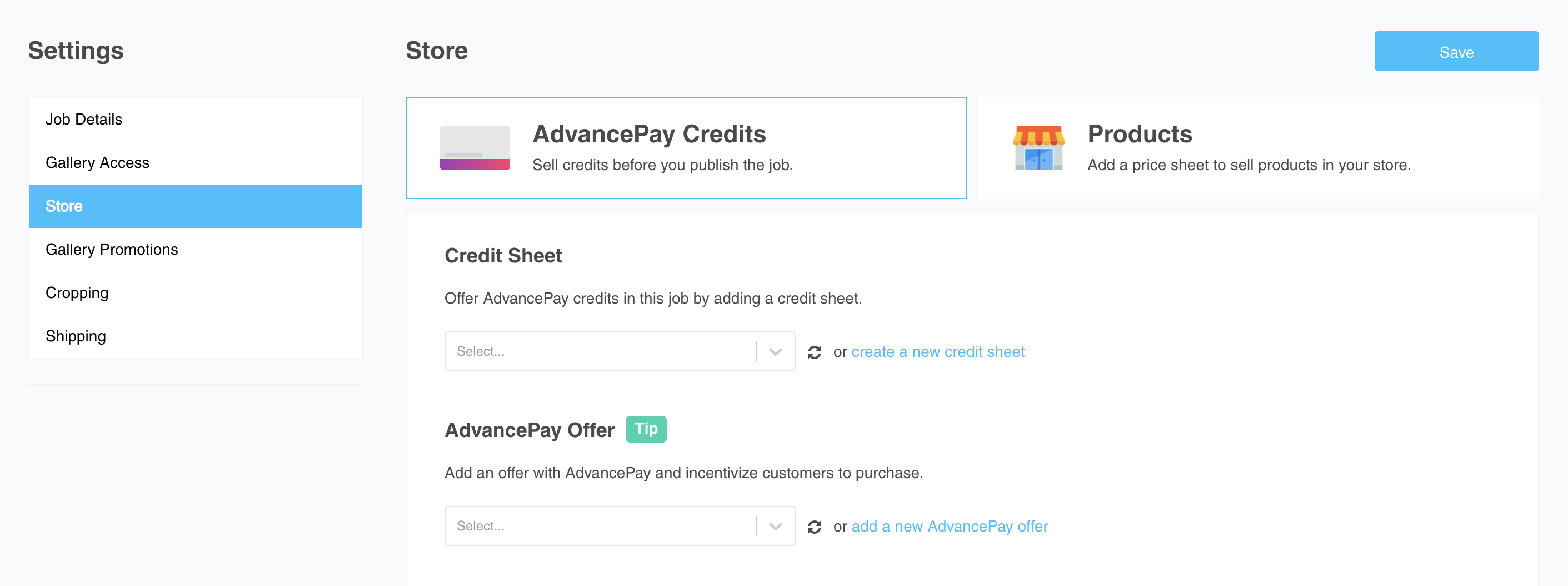The height and width of the screenshot is (586, 1568).
Task: Select Job Details in the sidebar
Action: [x=83, y=120]
